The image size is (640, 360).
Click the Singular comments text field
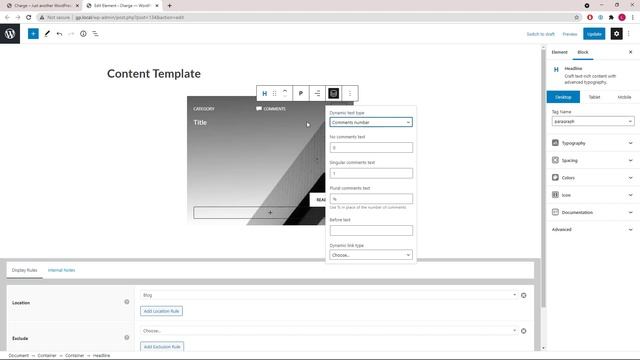(371, 173)
